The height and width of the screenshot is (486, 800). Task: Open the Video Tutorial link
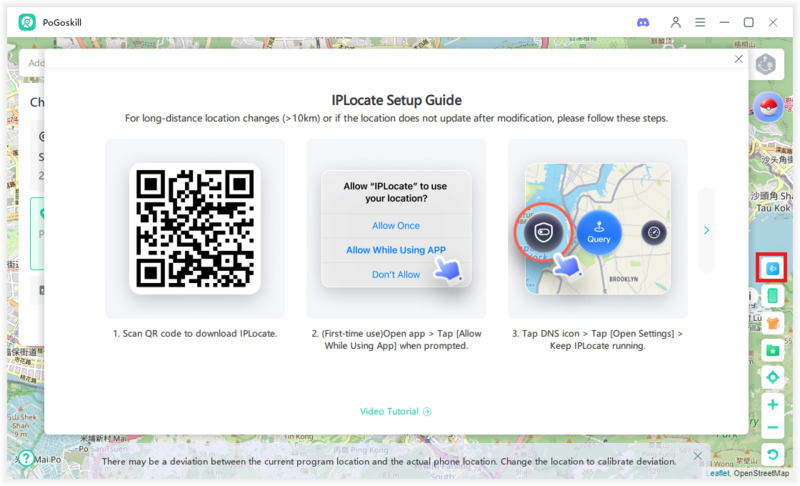(395, 412)
